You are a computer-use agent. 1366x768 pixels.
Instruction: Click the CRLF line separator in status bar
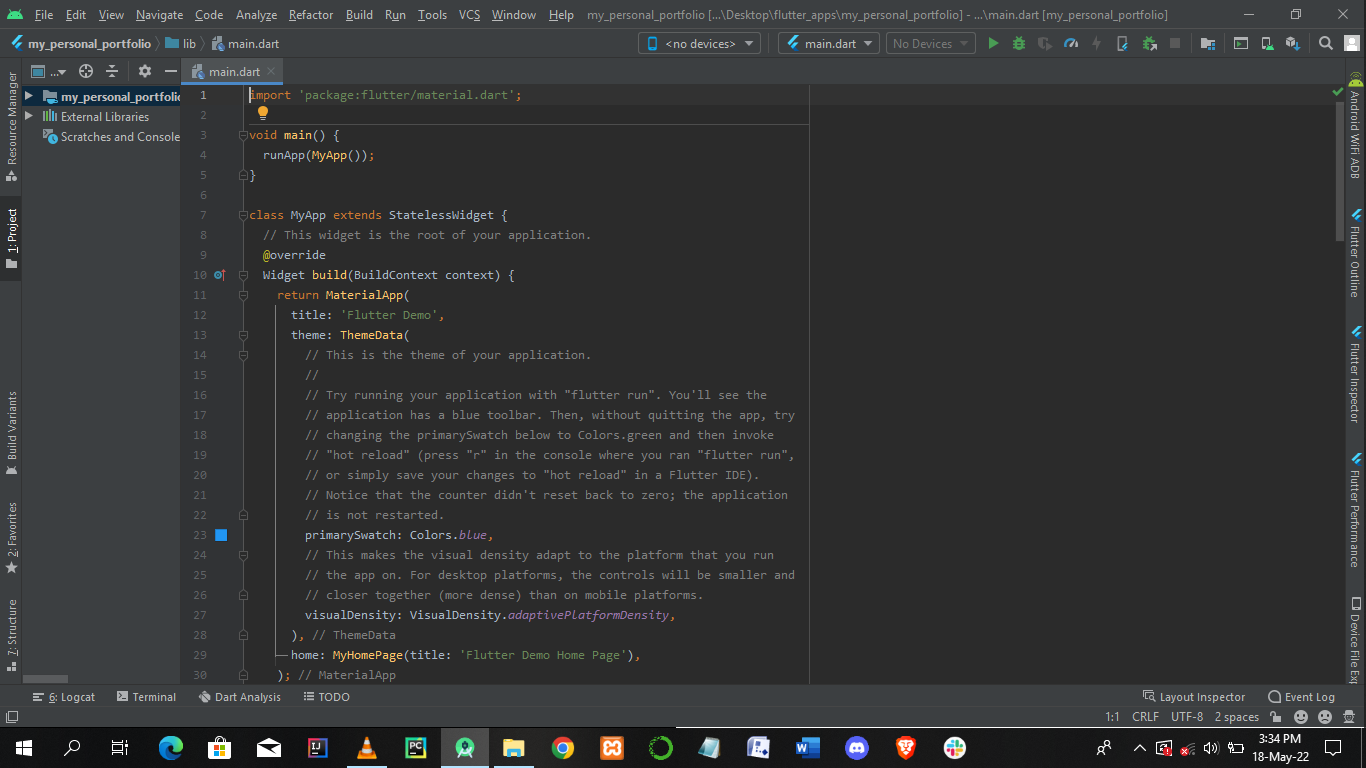coord(1145,717)
